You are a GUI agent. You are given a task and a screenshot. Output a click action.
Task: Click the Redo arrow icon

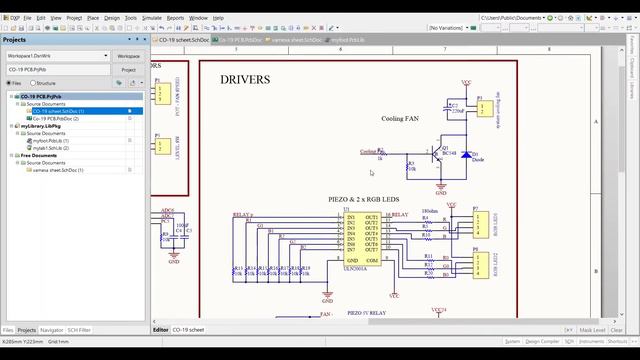click(169, 28)
